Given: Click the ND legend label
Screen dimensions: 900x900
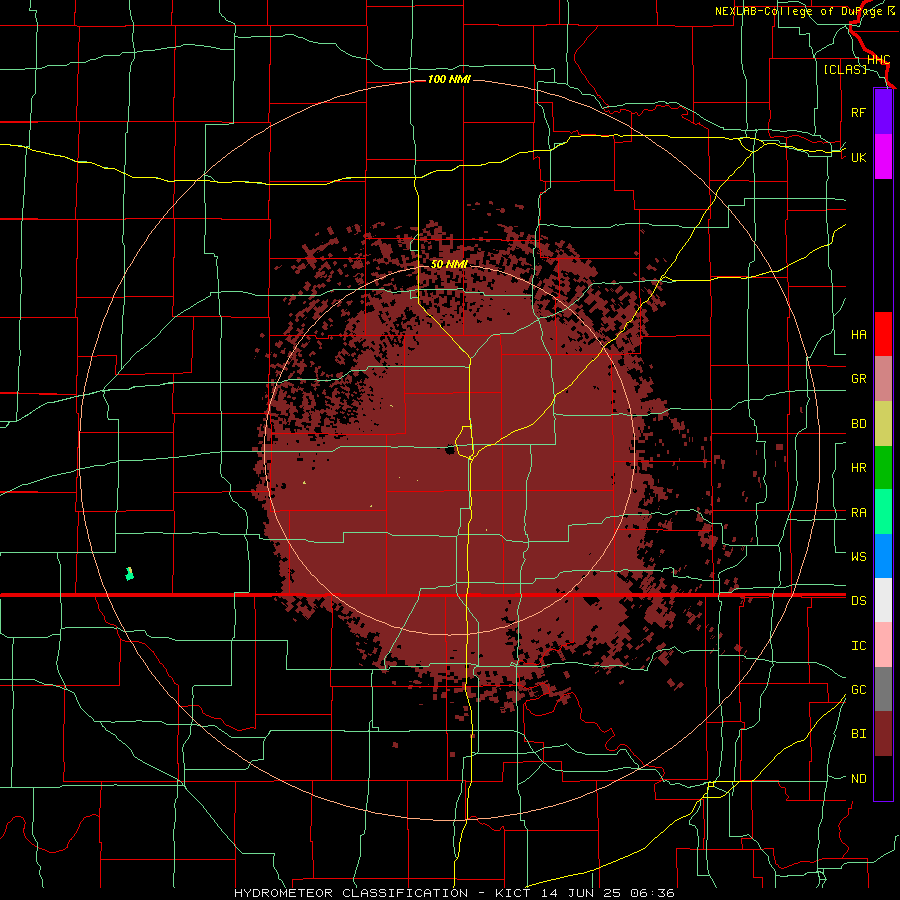Looking at the screenshot, I should [x=858, y=779].
